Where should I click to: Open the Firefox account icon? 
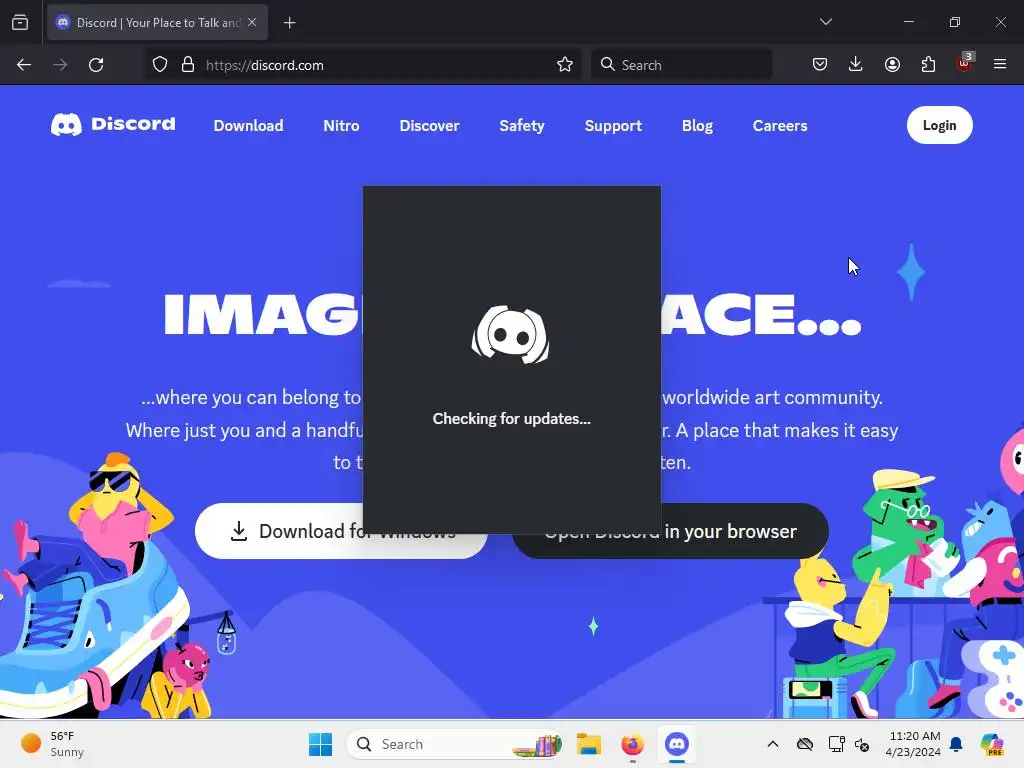coord(892,64)
